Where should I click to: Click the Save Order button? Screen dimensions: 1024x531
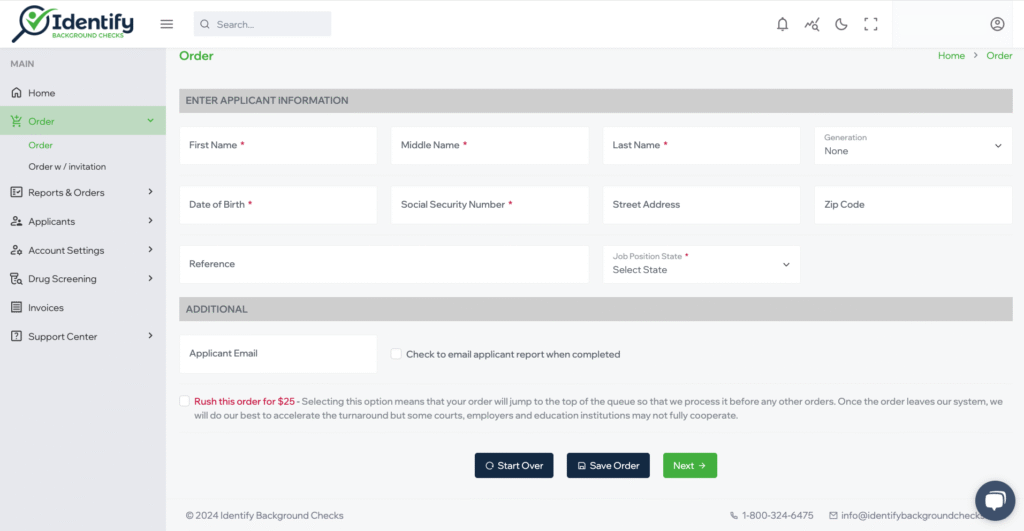pos(608,466)
